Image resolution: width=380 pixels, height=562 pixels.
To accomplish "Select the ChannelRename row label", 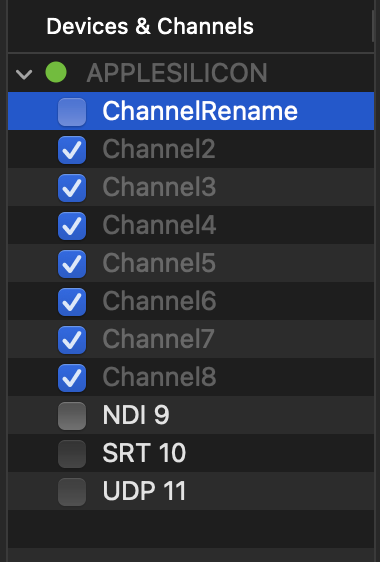I will (200, 111).
